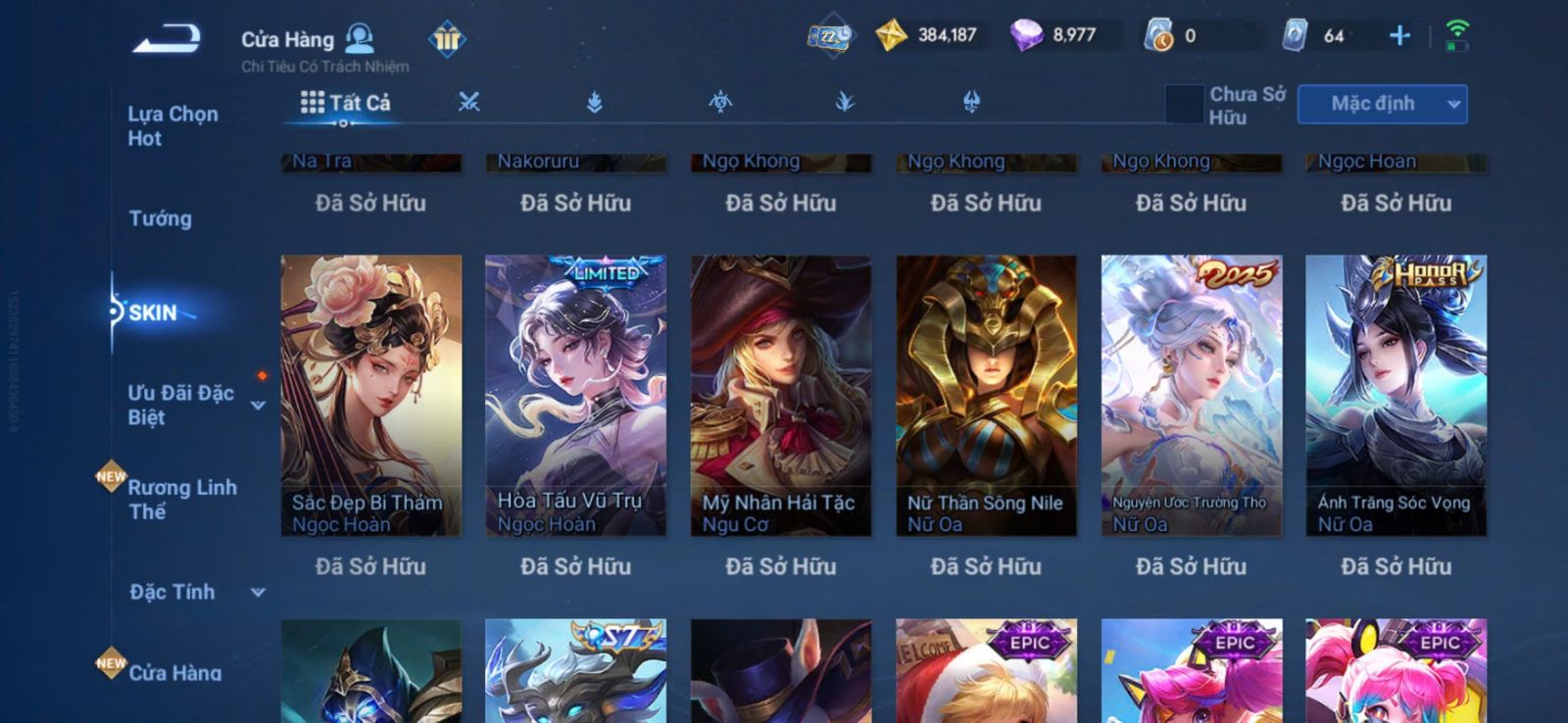This screenshot has width=1568, height=723.
Task: Open Nữ Thần Sông Nile skin card
Action: 986,396
